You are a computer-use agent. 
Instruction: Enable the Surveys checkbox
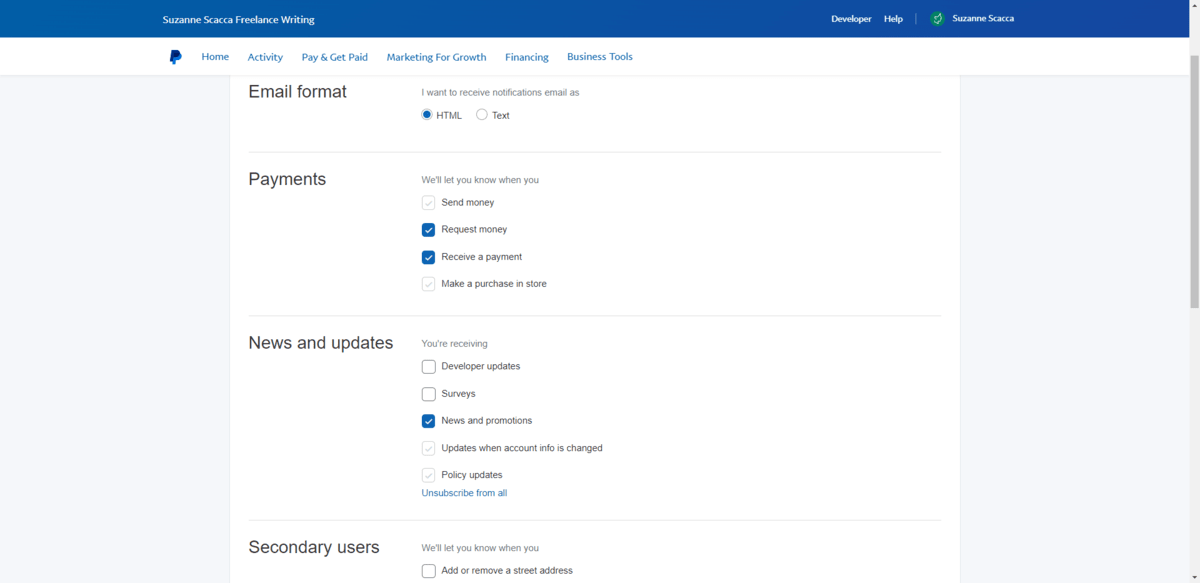pos(428,394)
